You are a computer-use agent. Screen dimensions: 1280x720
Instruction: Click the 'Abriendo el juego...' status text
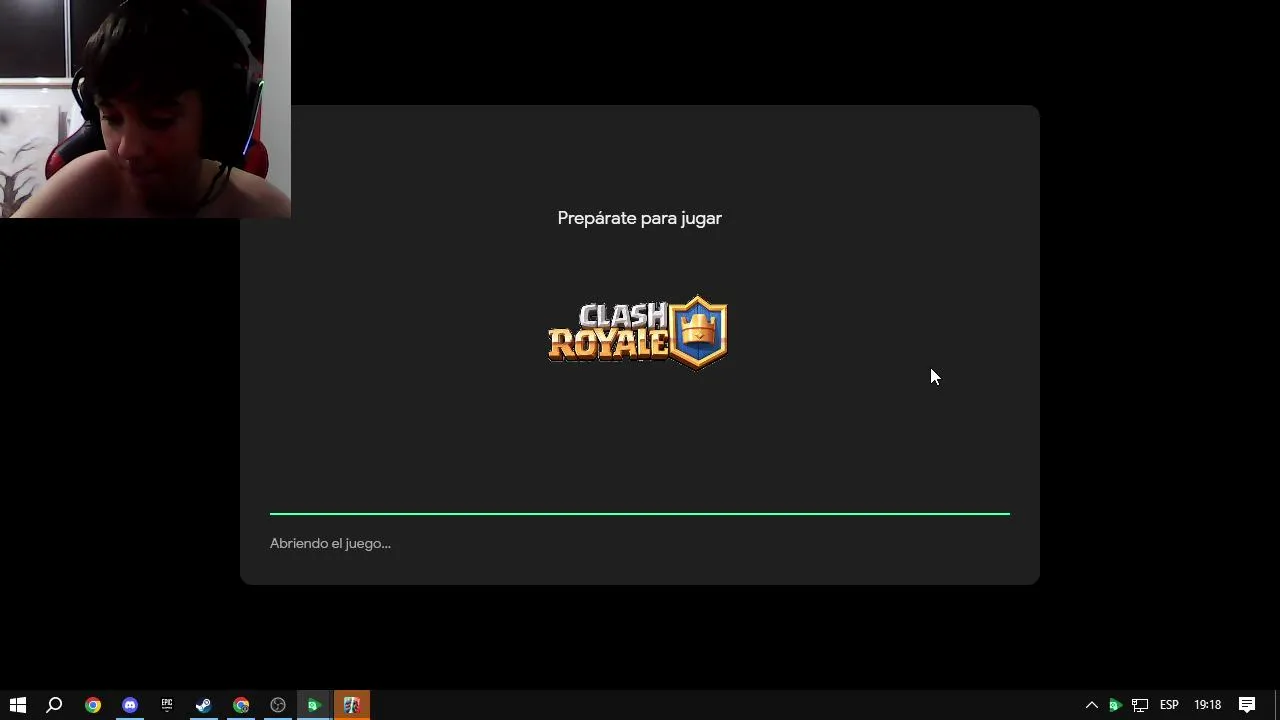click(330, 543)
